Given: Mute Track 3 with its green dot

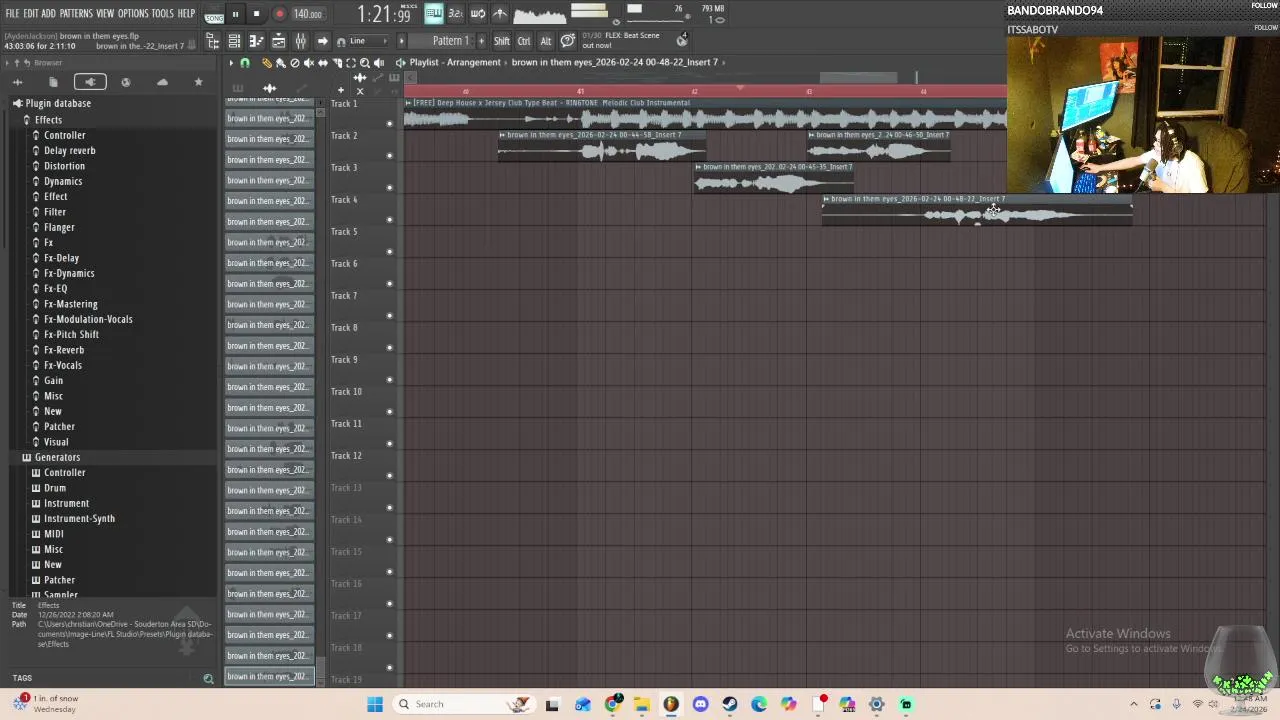Looking at the screenshot, I should pyautogui.click(x=390, y=188).
